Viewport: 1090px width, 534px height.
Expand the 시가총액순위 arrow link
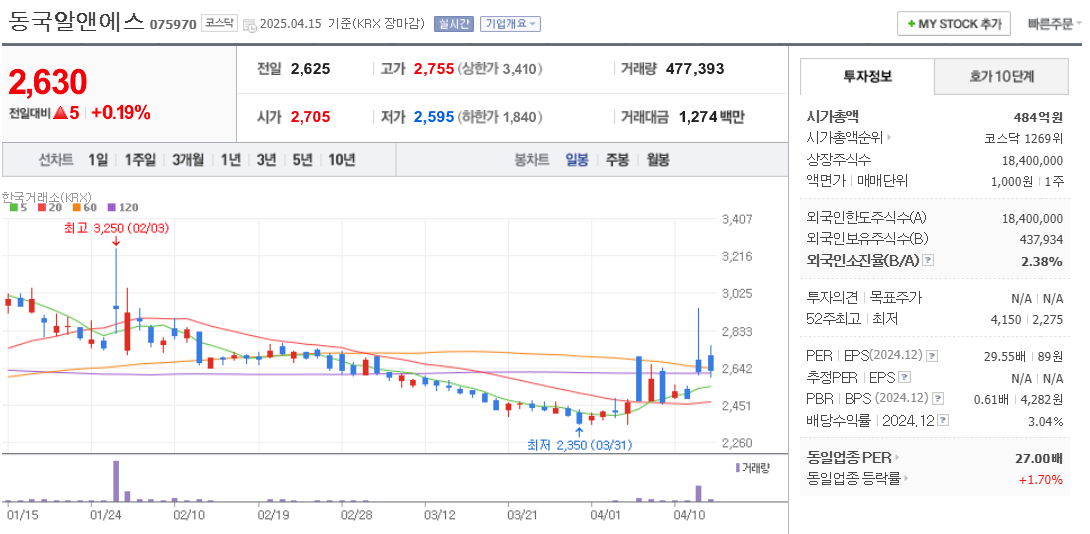tap(889, 138)
